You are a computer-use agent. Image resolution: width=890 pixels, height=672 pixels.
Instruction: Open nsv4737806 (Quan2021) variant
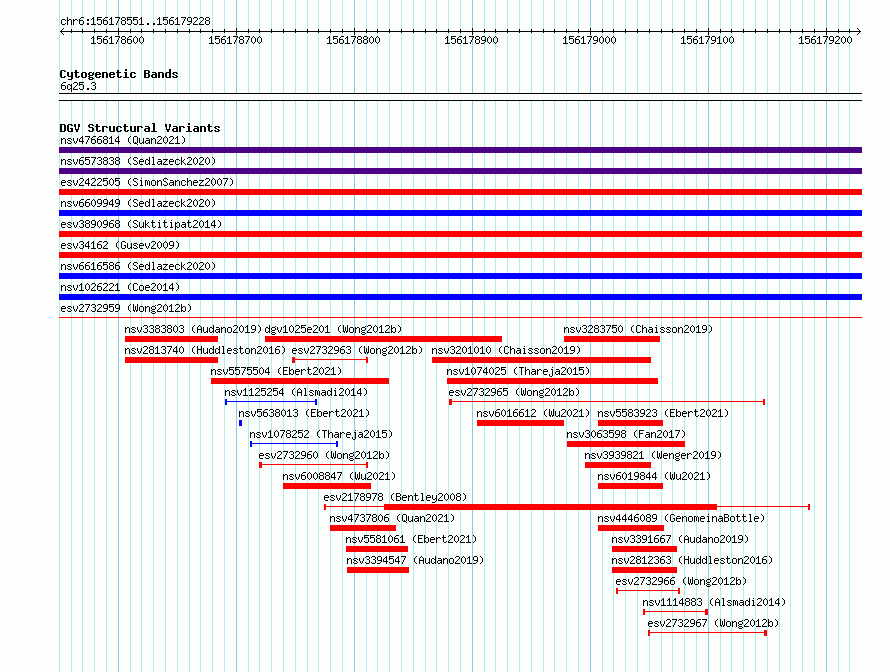pos(363,528)
